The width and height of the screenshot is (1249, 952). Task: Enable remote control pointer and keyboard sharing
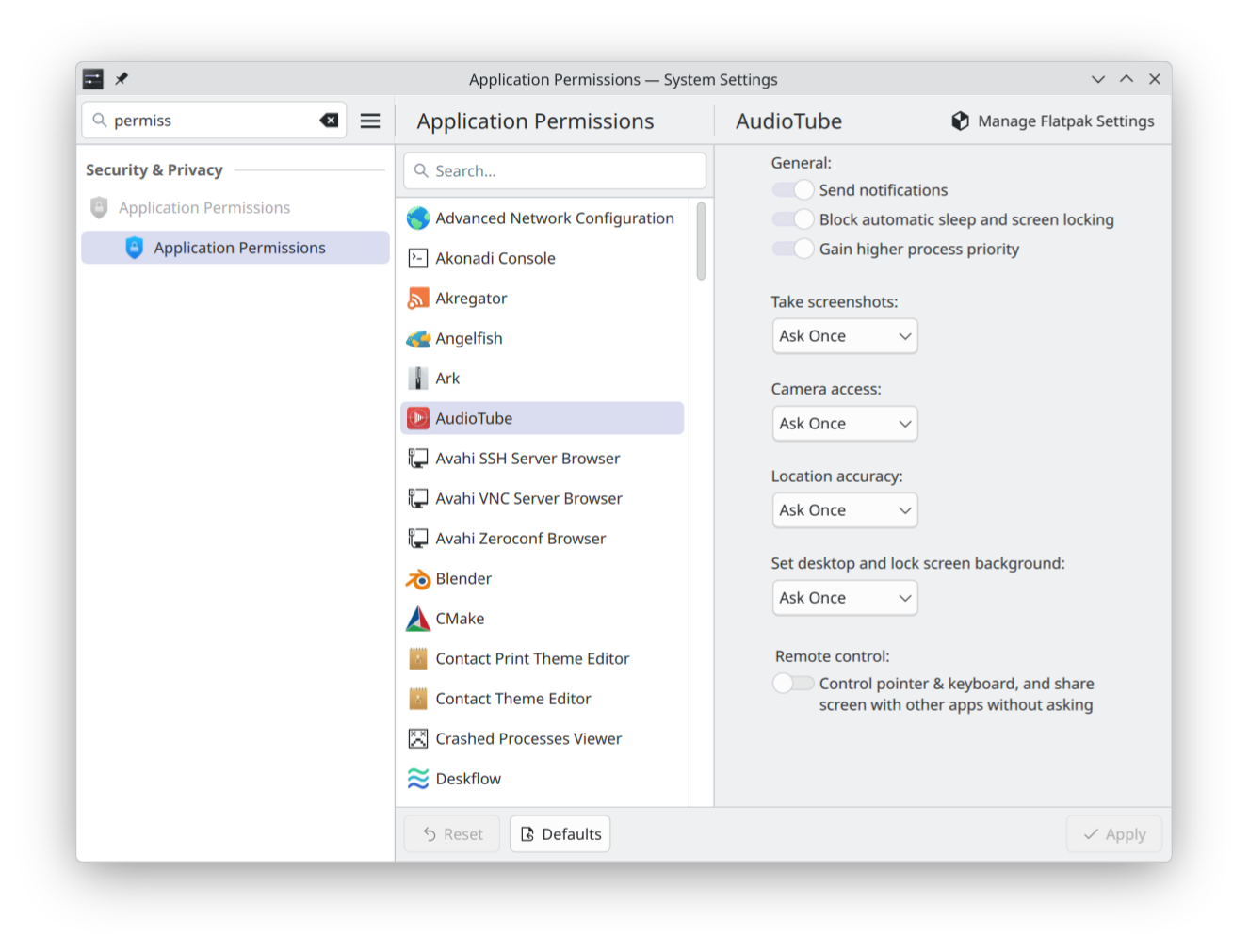(x=792, y=683)
